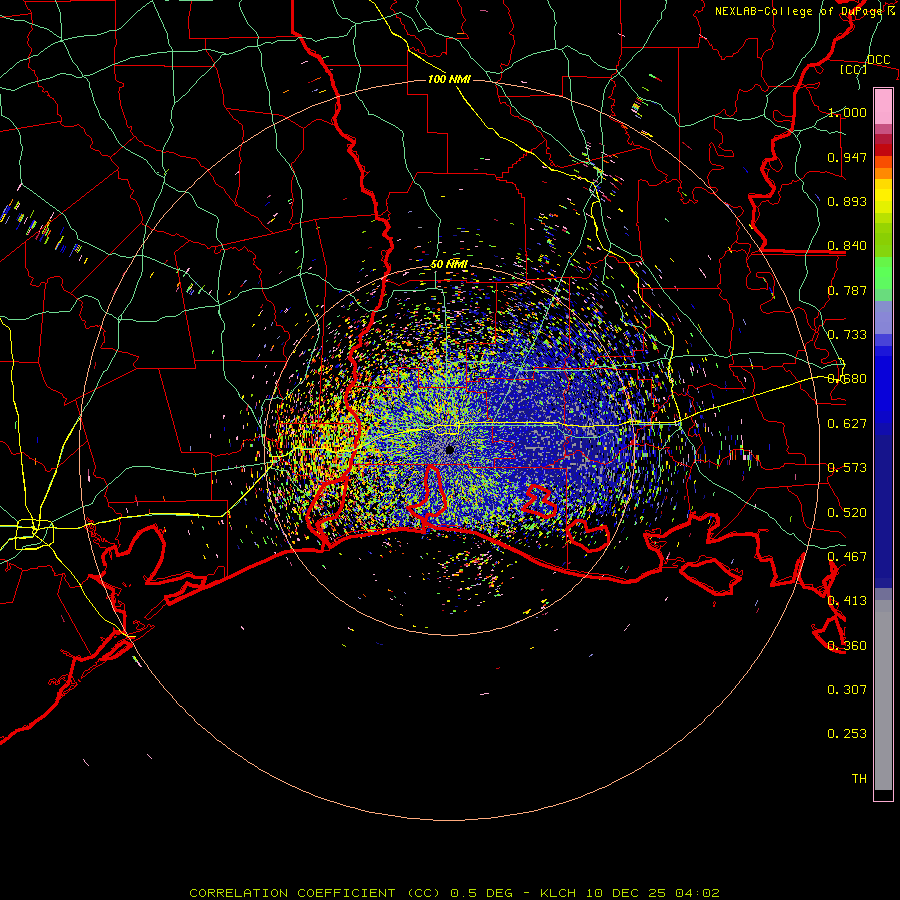
Task: Click the 0.253 scale value
Action: coord(847,734)
